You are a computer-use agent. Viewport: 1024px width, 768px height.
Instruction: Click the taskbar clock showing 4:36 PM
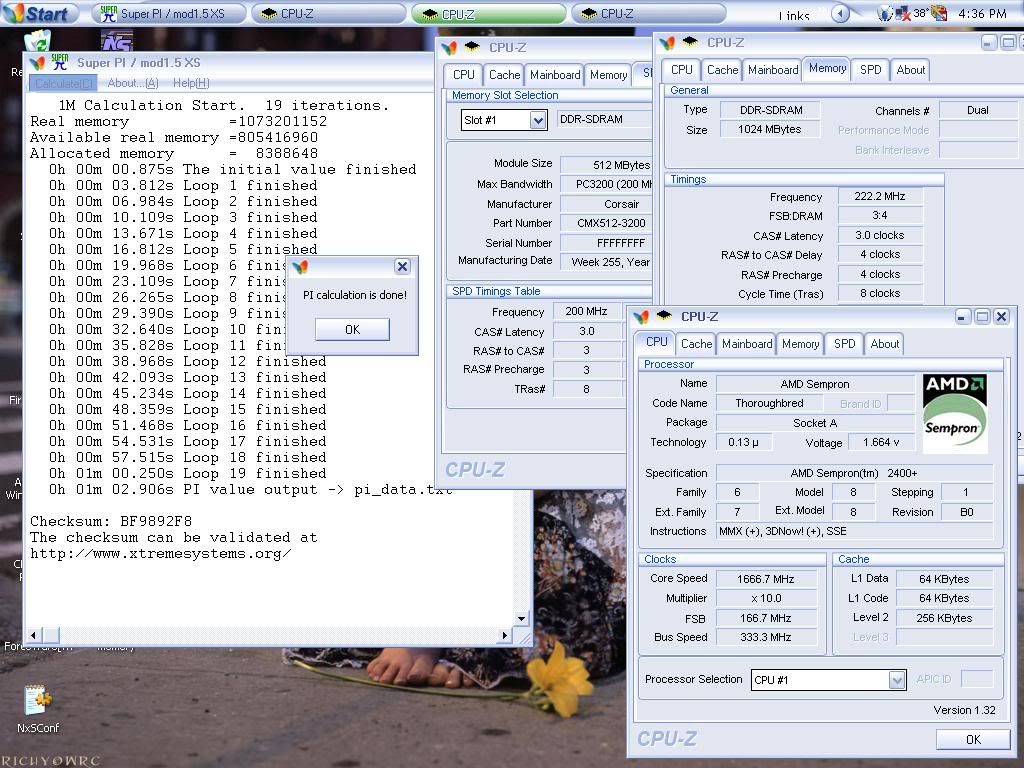click(x=982, y=14)
